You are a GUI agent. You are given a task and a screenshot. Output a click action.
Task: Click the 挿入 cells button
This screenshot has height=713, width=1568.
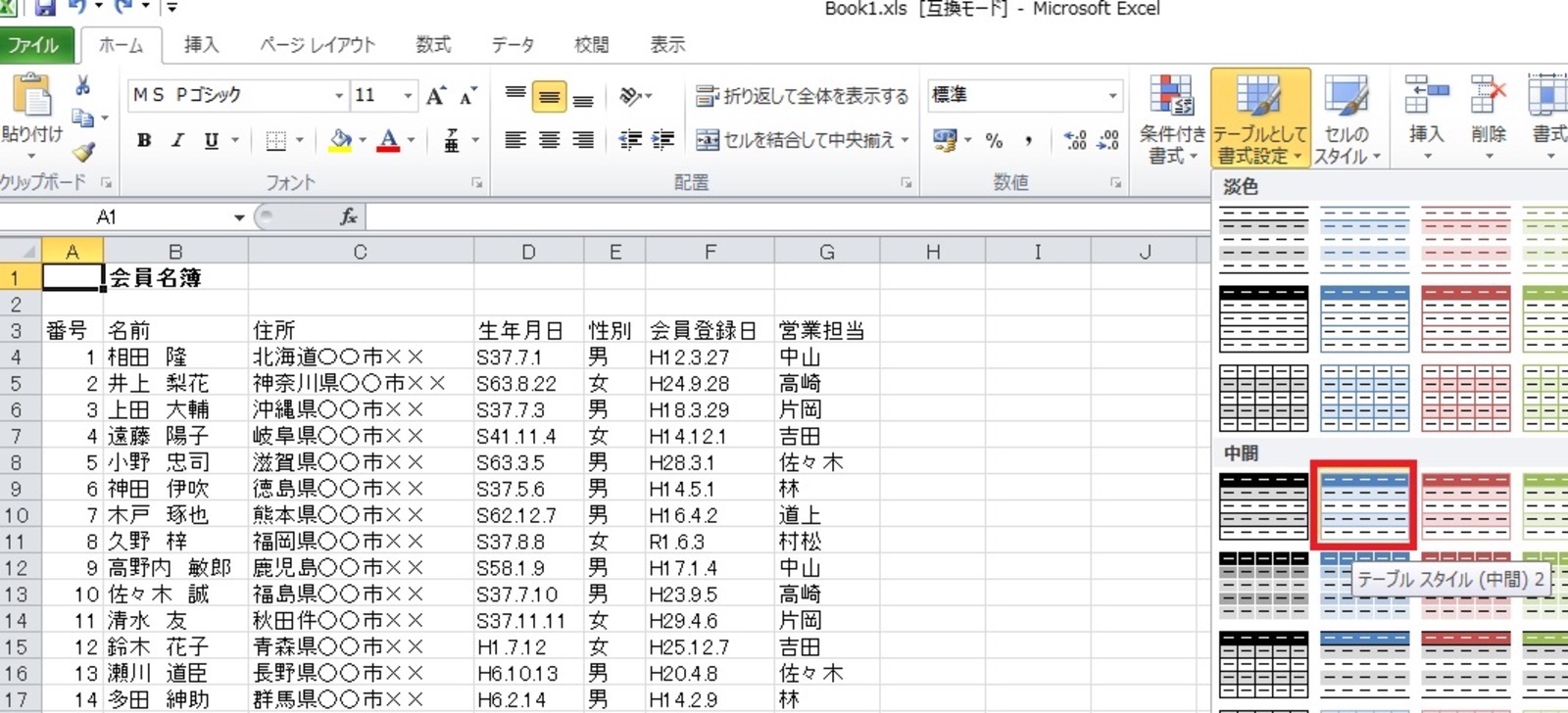(1426, 119)
